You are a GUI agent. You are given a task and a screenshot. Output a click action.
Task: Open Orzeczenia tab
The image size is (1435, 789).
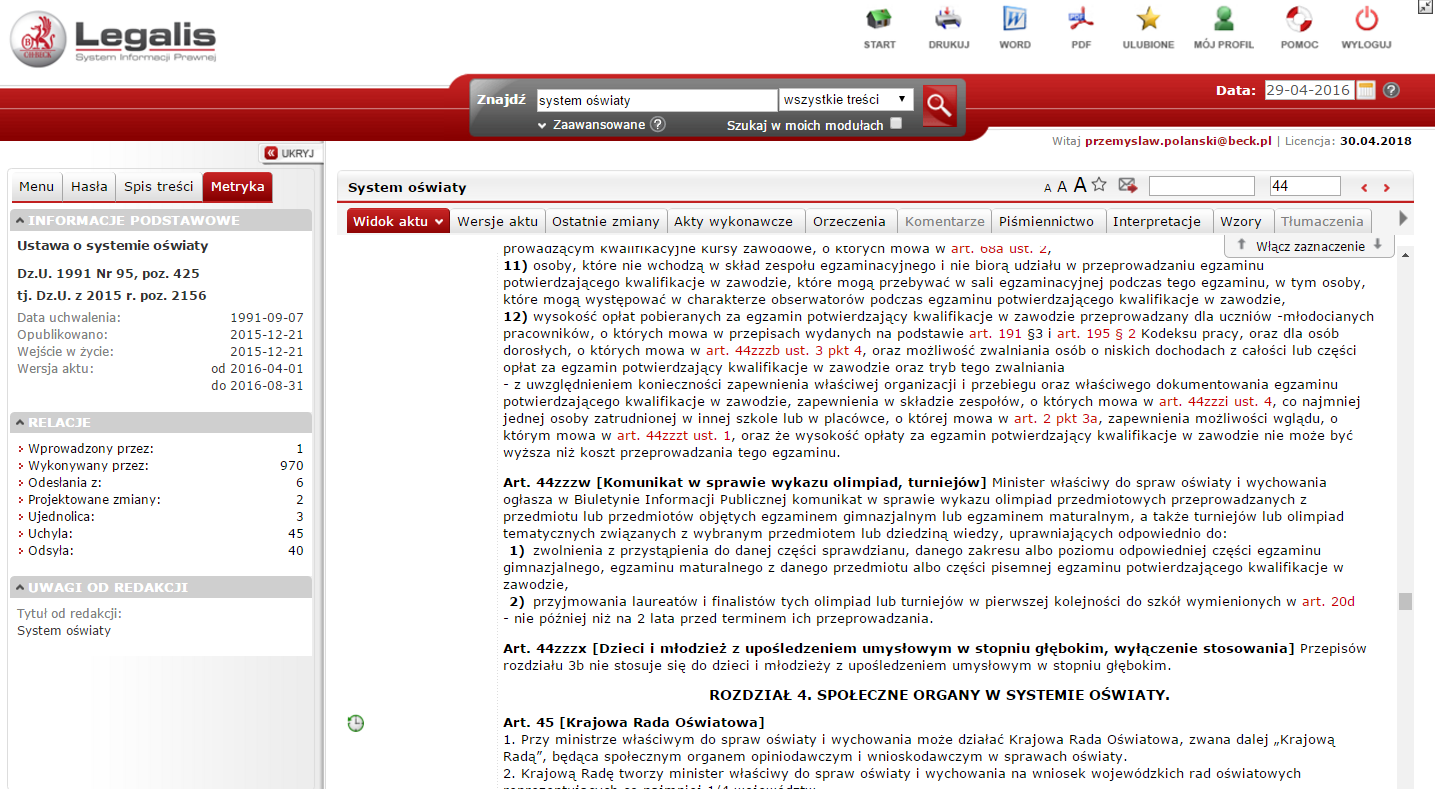pos(849,221)
